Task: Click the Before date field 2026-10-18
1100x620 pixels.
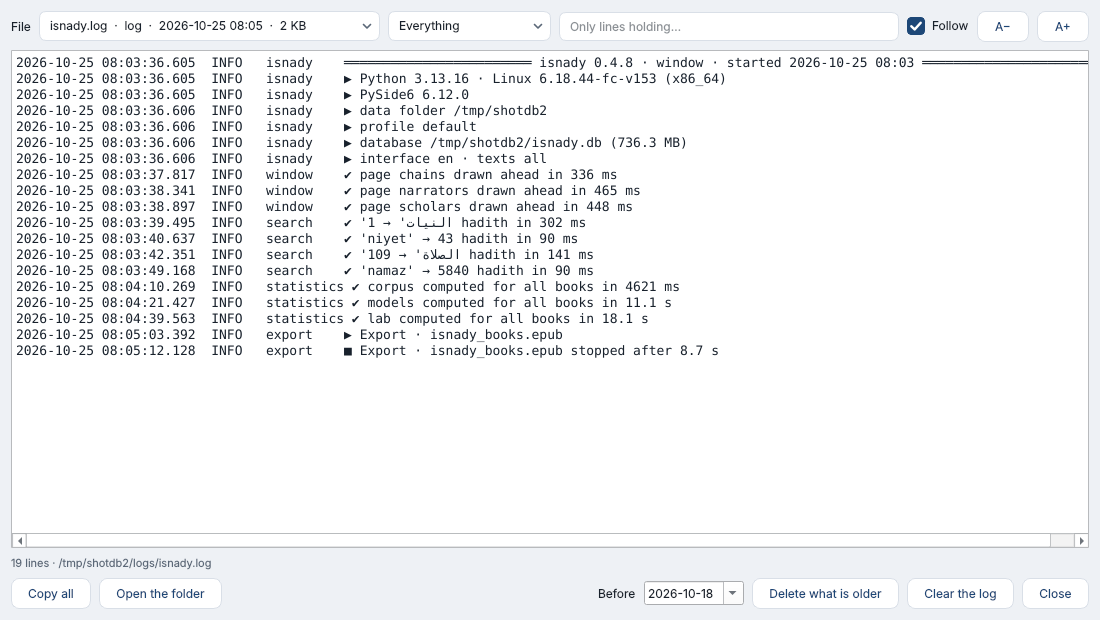Action: [683, 593]
